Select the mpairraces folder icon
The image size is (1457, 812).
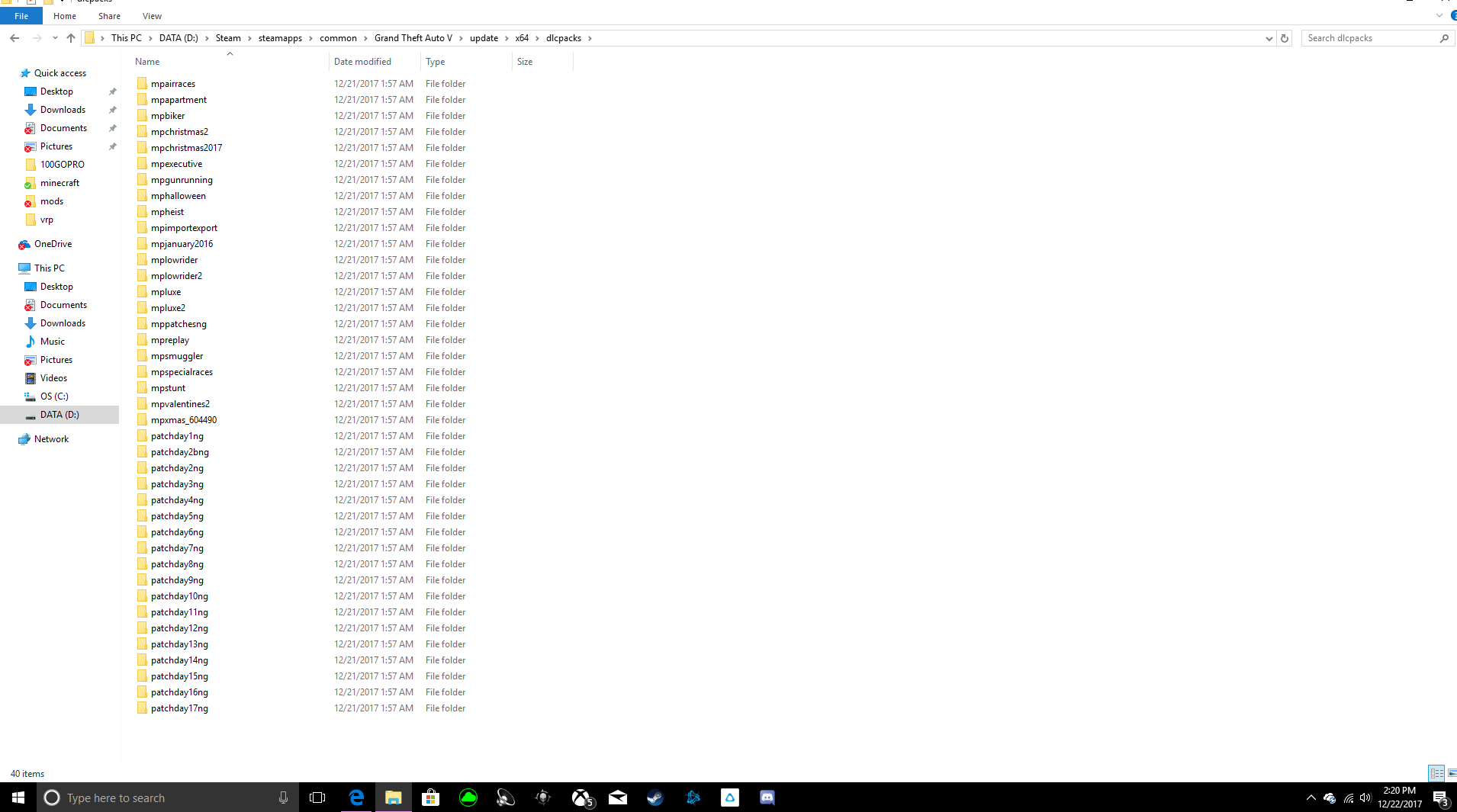[142, 84]
